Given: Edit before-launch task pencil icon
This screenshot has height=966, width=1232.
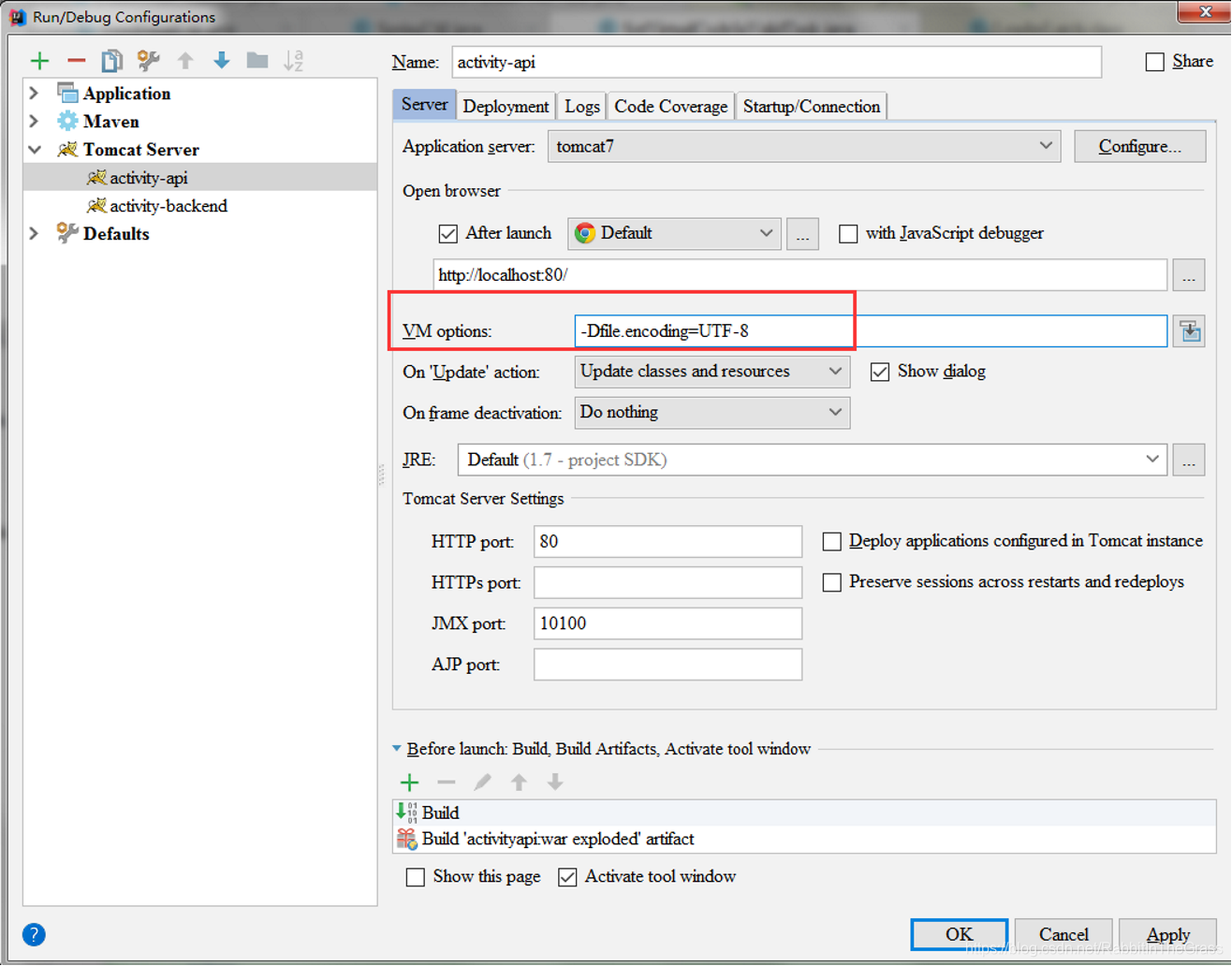Looking at the screenshot, I should pos(482,783).
